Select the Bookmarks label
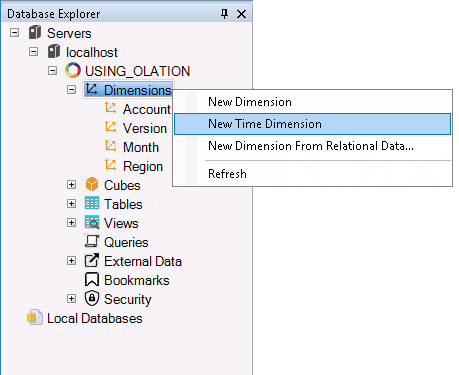Image resolution: width=459 pixels, height=375 pixels. click(137, 280)
